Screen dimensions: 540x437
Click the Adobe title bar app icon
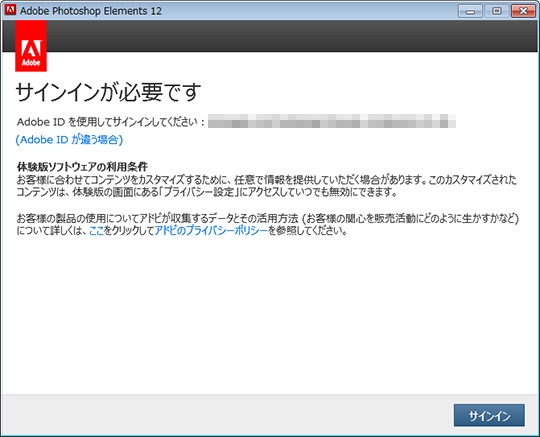tap(10, 10)
